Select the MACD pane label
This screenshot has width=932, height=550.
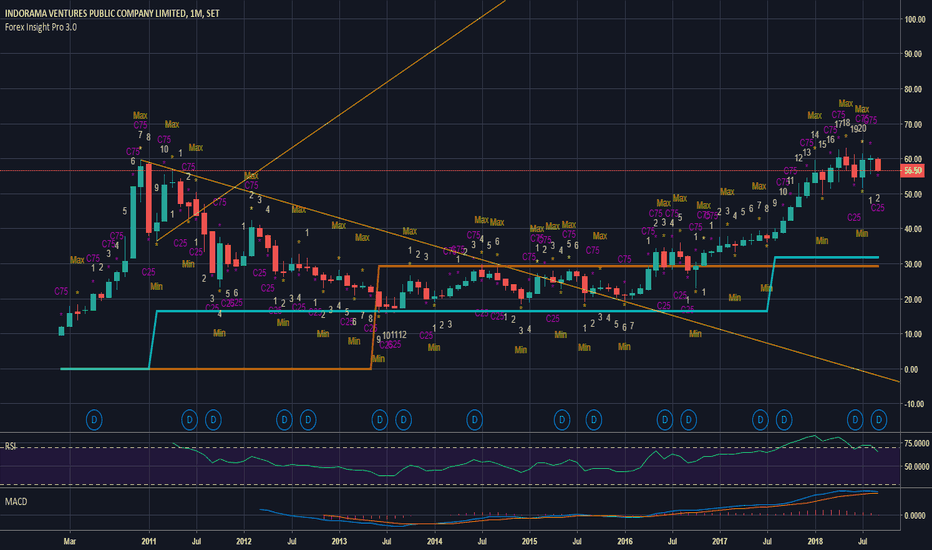click(x=16, y=501)
